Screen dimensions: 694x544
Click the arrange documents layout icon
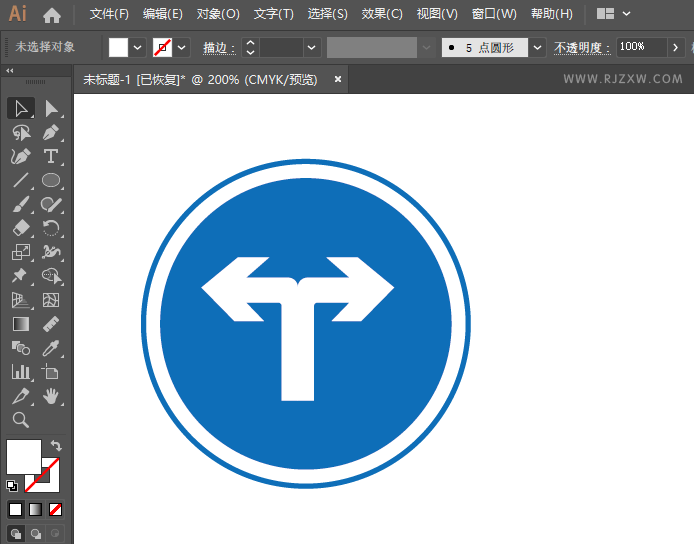pos(605,14)
